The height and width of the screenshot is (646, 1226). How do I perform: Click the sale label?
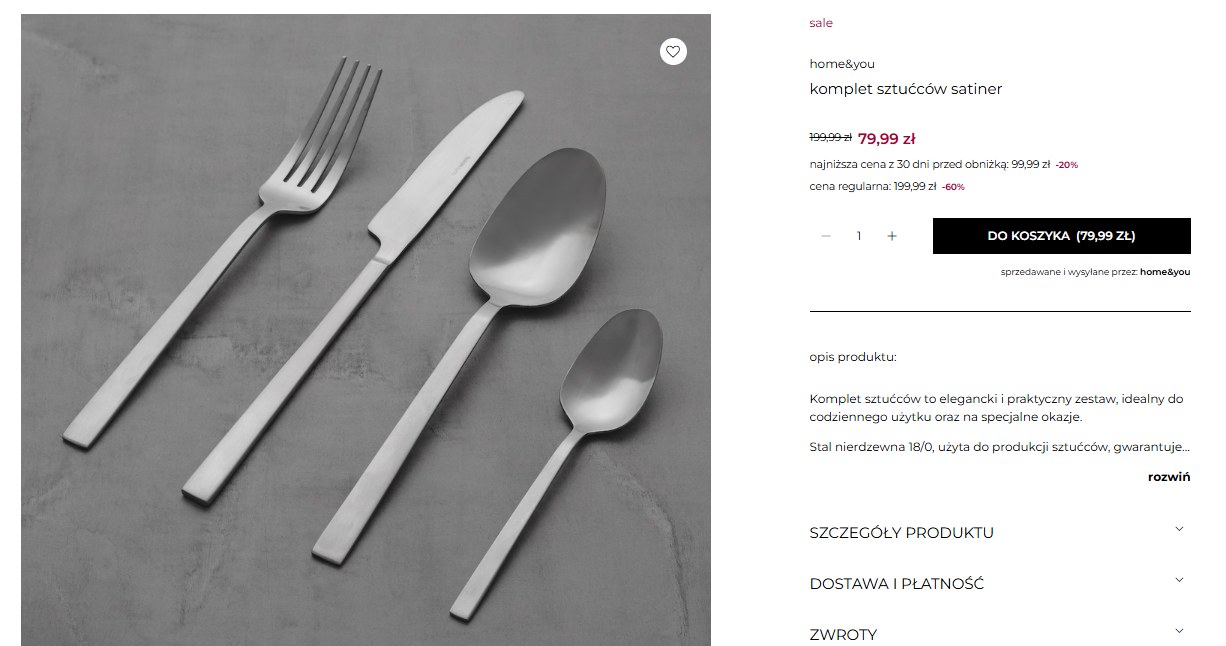pyautogui.click(x=821, y=23)
